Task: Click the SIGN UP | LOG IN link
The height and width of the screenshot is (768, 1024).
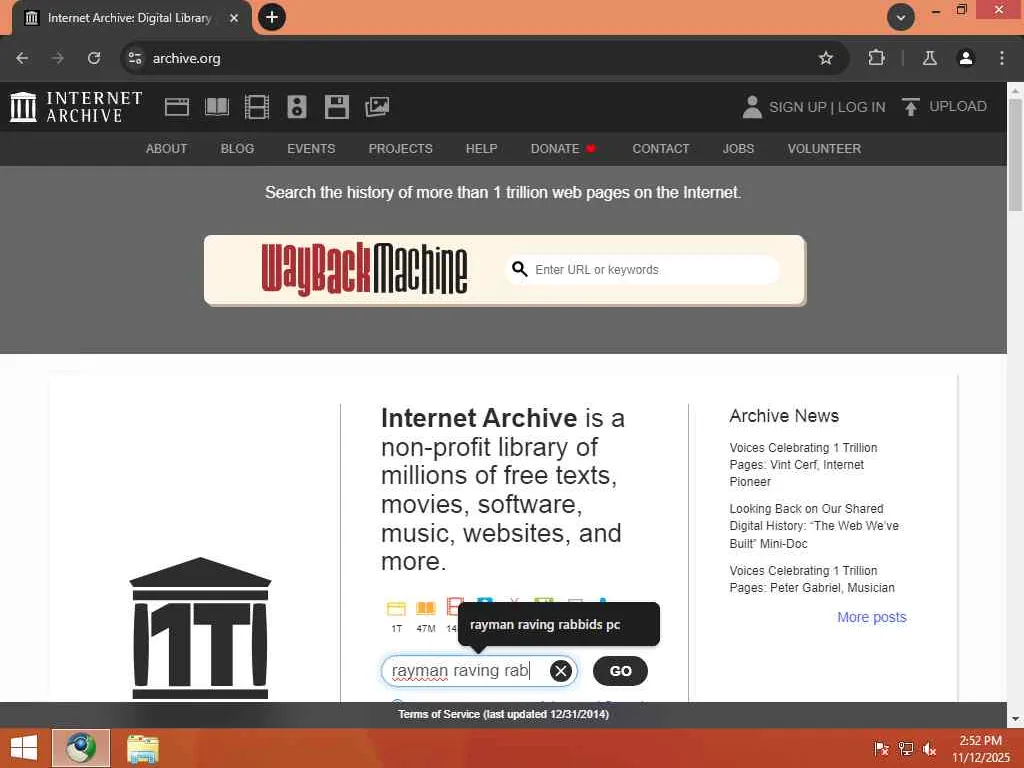Action: pos(827,107)
